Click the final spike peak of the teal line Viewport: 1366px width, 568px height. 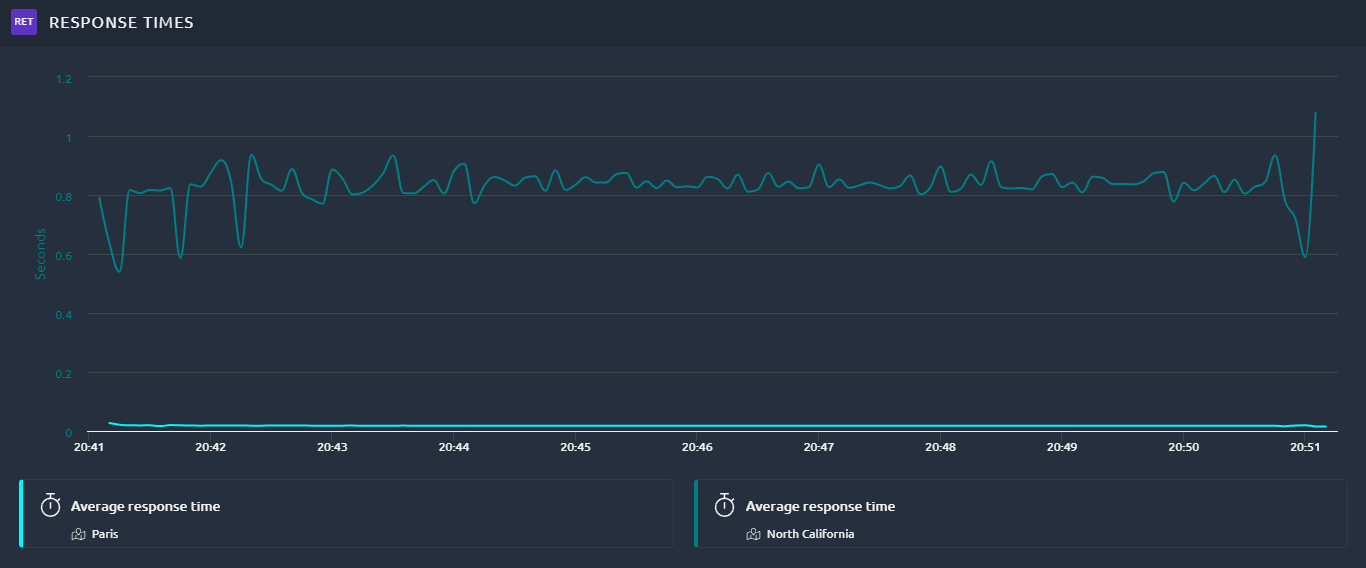[x=1315, y=112]
